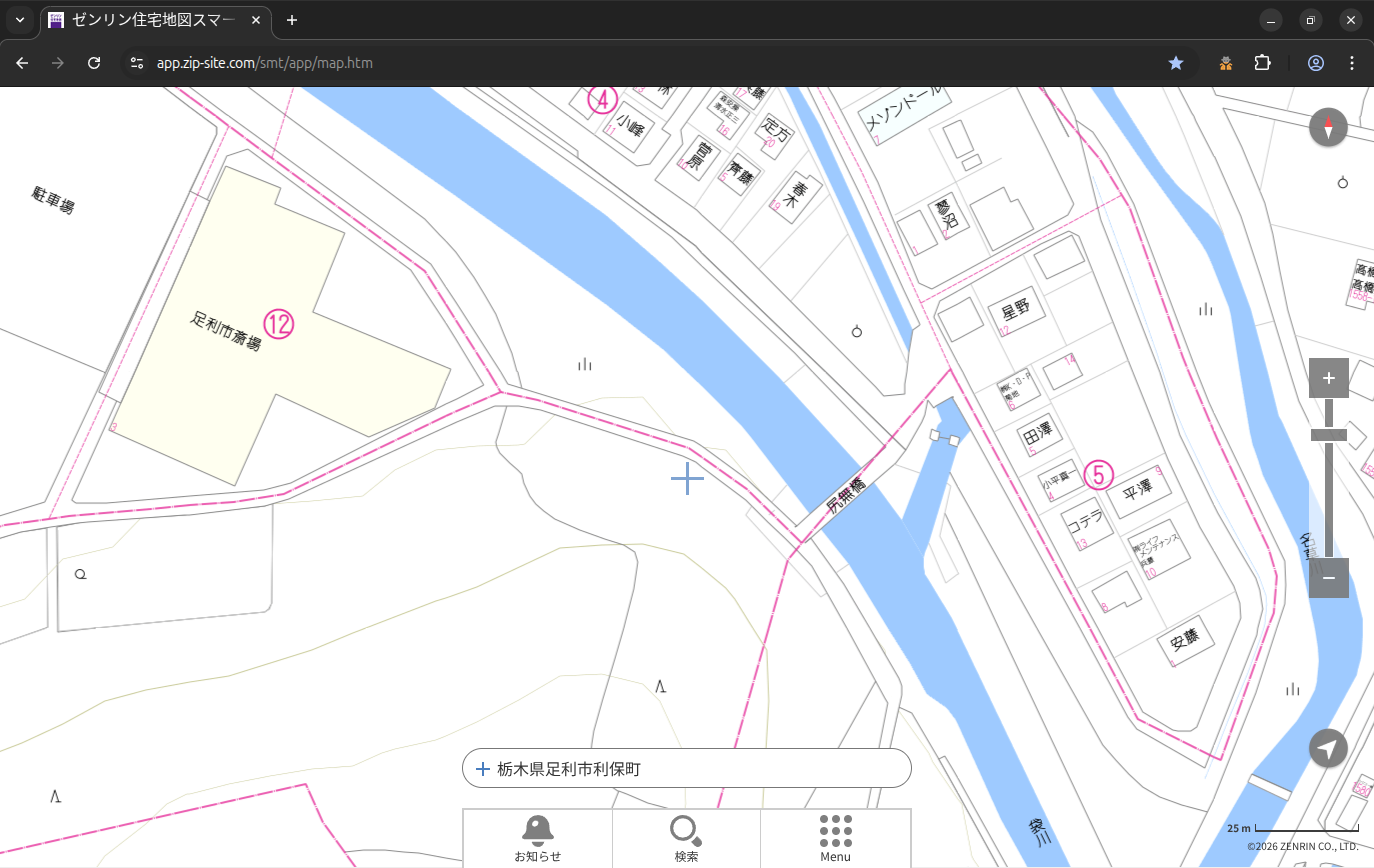
Task: Go back to the previous page
Action: pos(22,63)
